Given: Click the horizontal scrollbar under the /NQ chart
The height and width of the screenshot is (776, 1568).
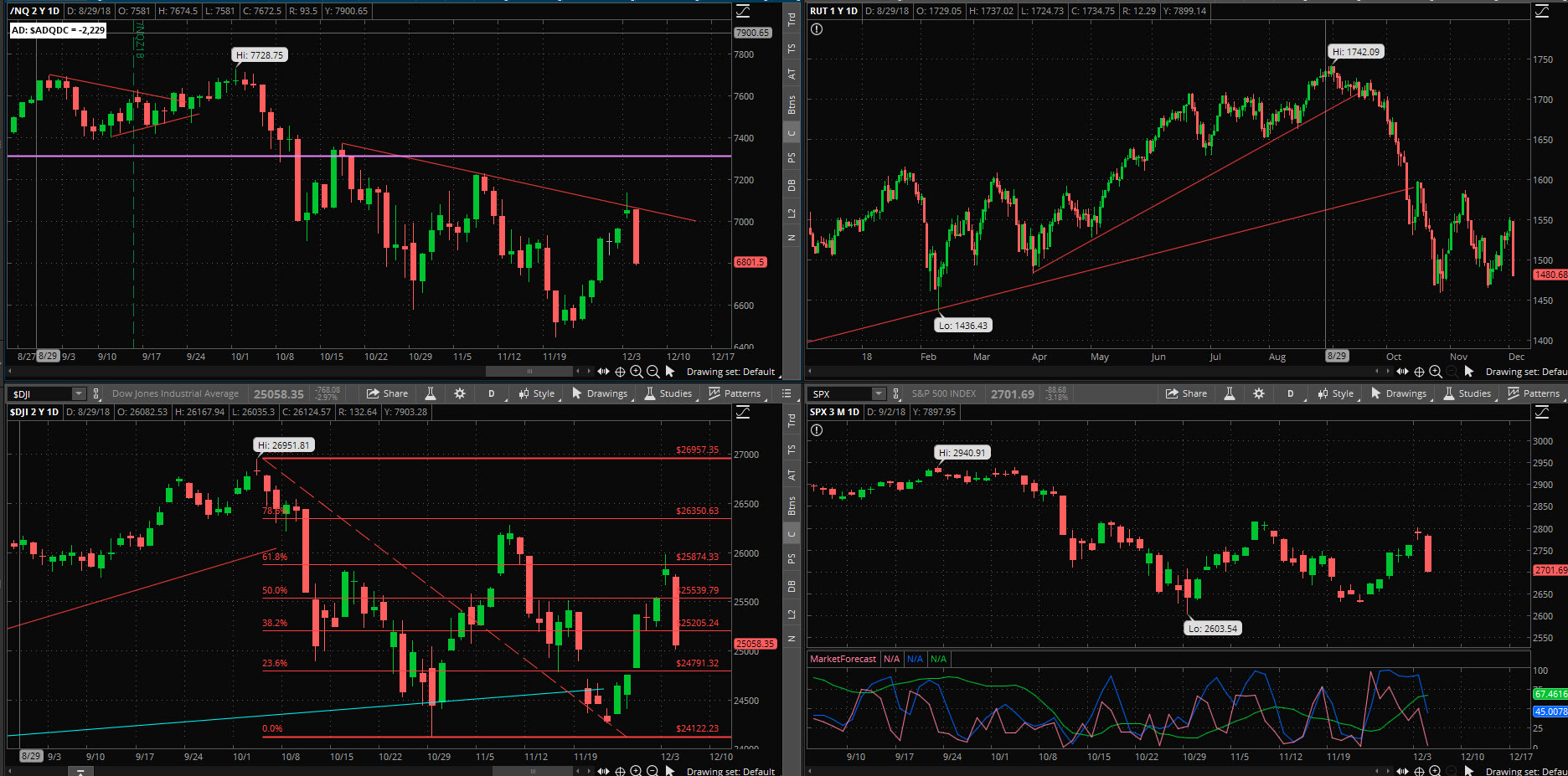Looking at the screenshot, I should (529, 371).
